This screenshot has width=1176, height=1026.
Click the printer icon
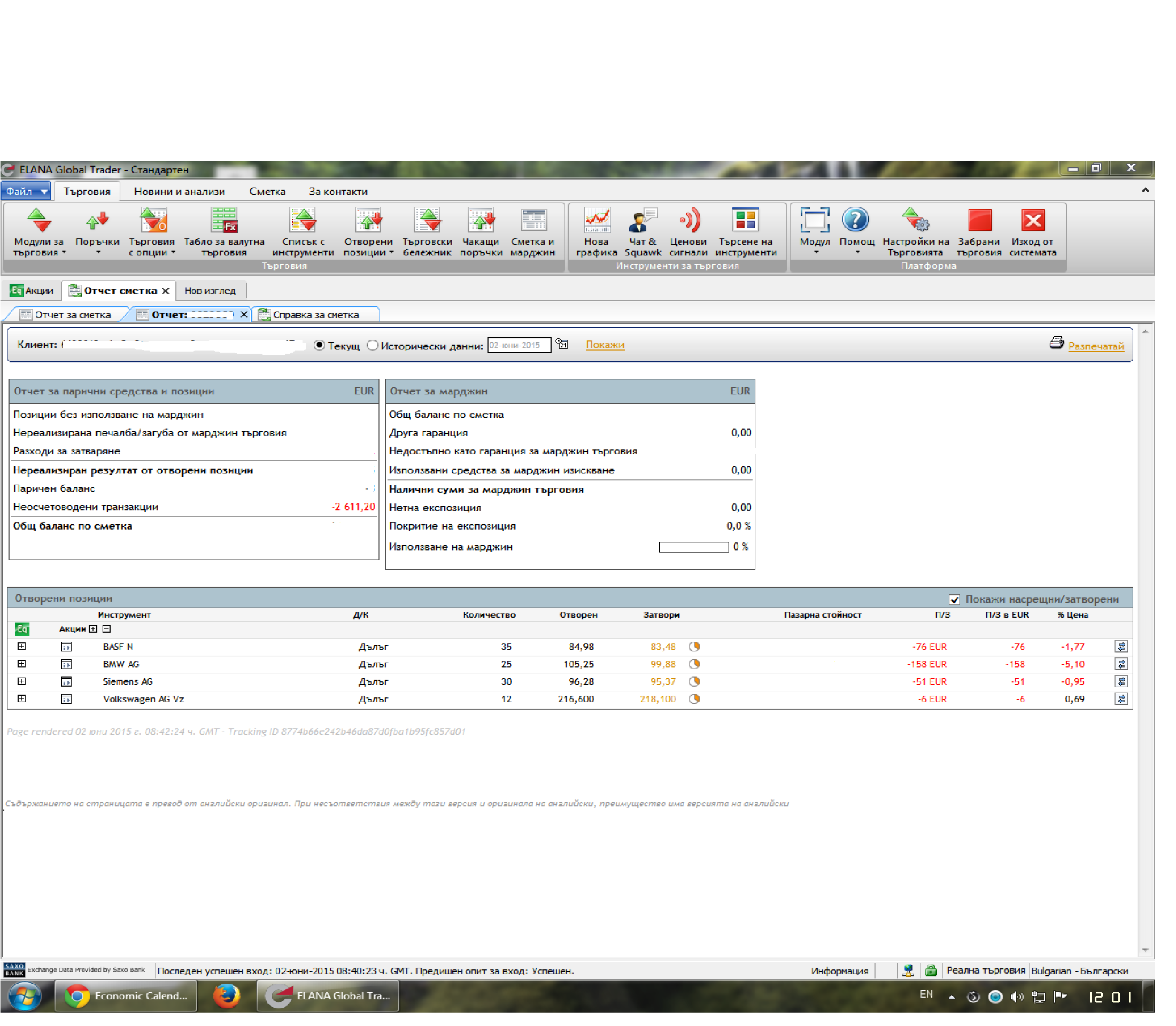tap(1056, 343)
